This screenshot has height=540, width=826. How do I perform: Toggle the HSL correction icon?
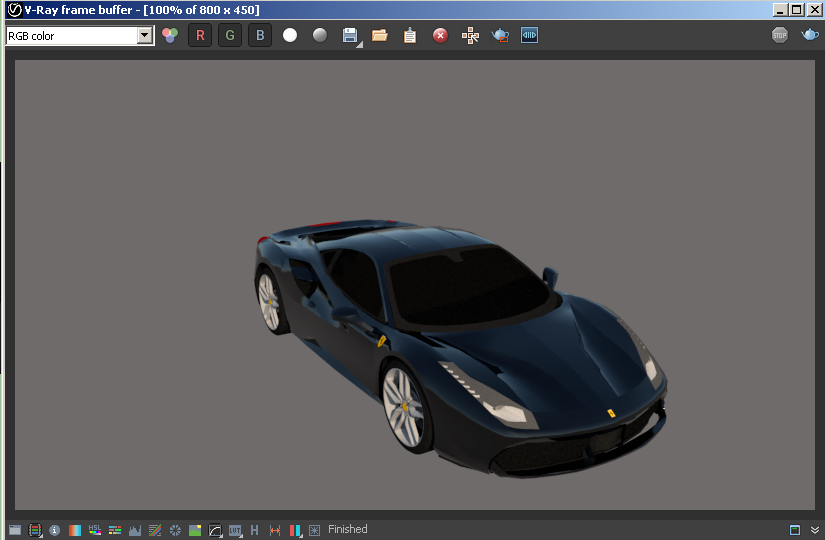click(x=95, y=530)
